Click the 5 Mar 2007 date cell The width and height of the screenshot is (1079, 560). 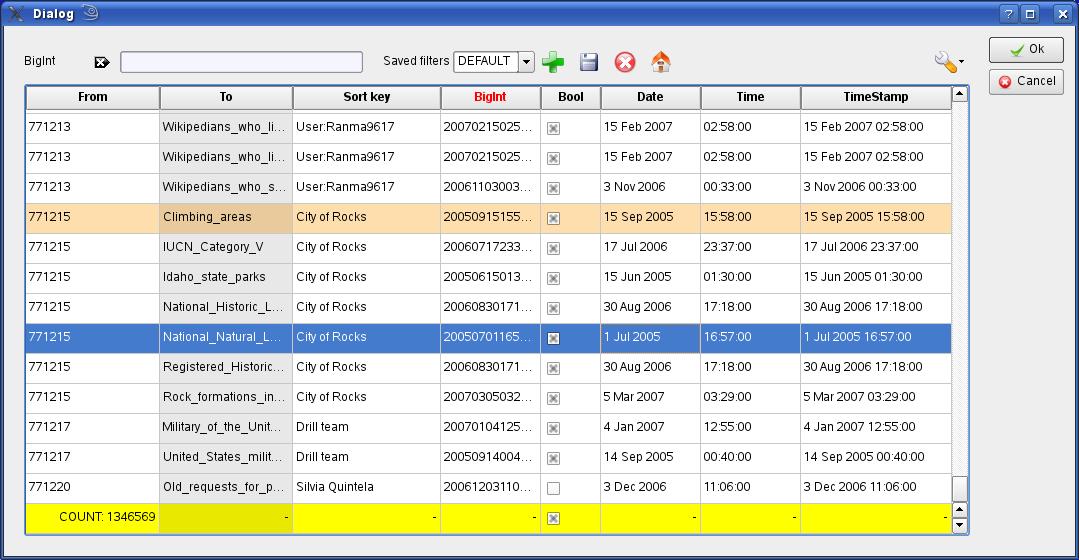tap(650, 397)
